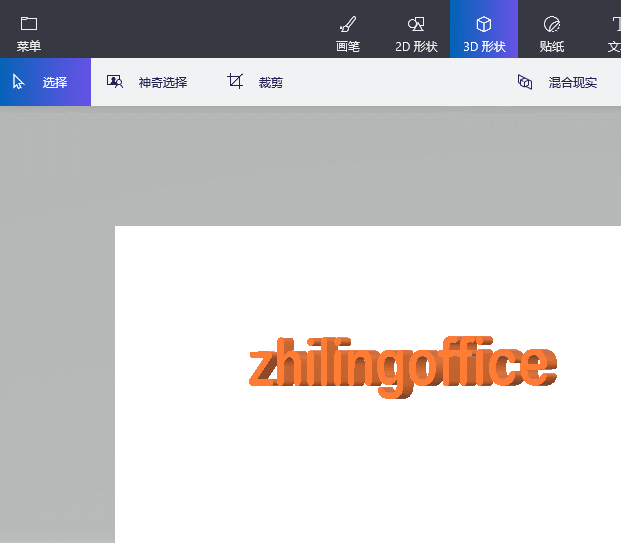The height and width of the screenshot is (543, 621).
Task: Switch to the 贴纸 tab label
Action: (551, 46)
